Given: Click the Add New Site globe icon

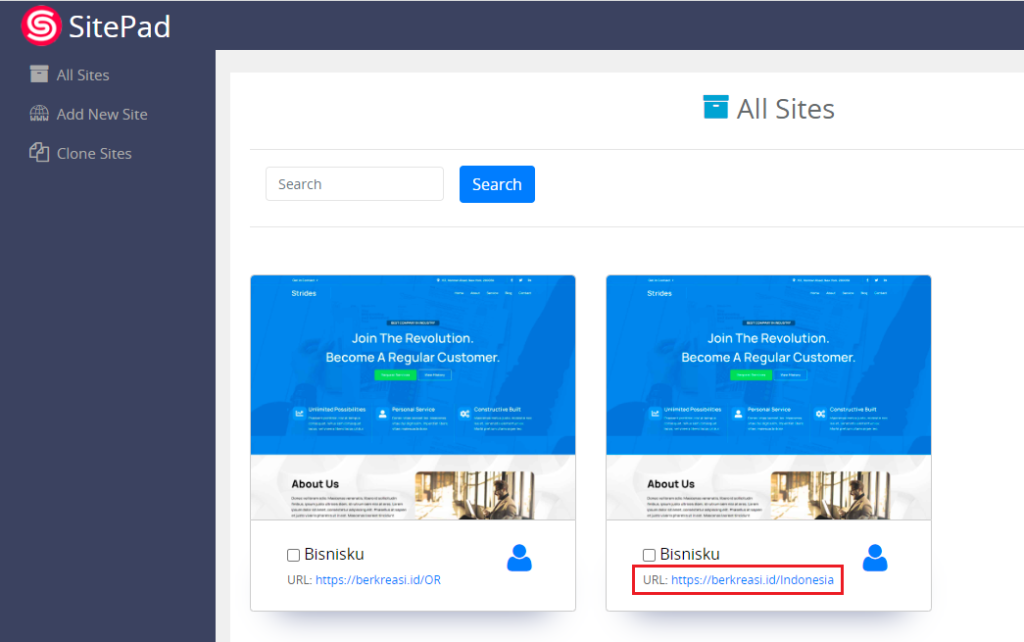Looking at the screenshot, I should (x=40, y=113).
